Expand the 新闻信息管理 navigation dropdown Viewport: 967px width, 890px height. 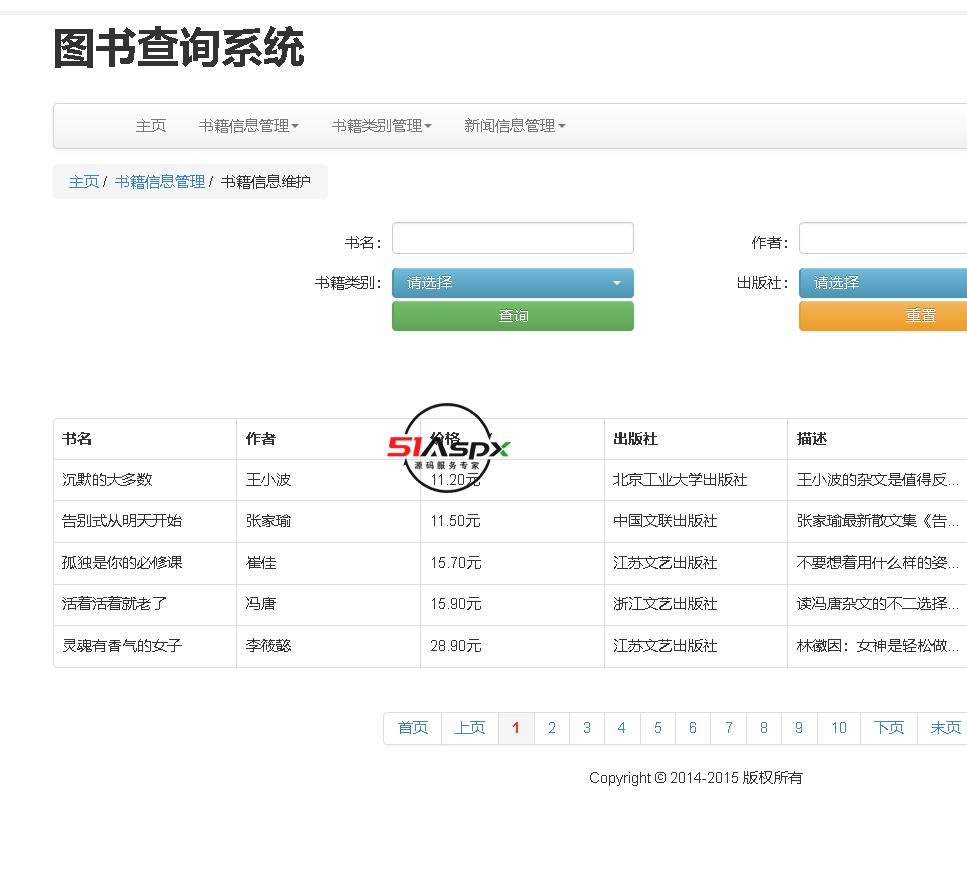[515, 126]
